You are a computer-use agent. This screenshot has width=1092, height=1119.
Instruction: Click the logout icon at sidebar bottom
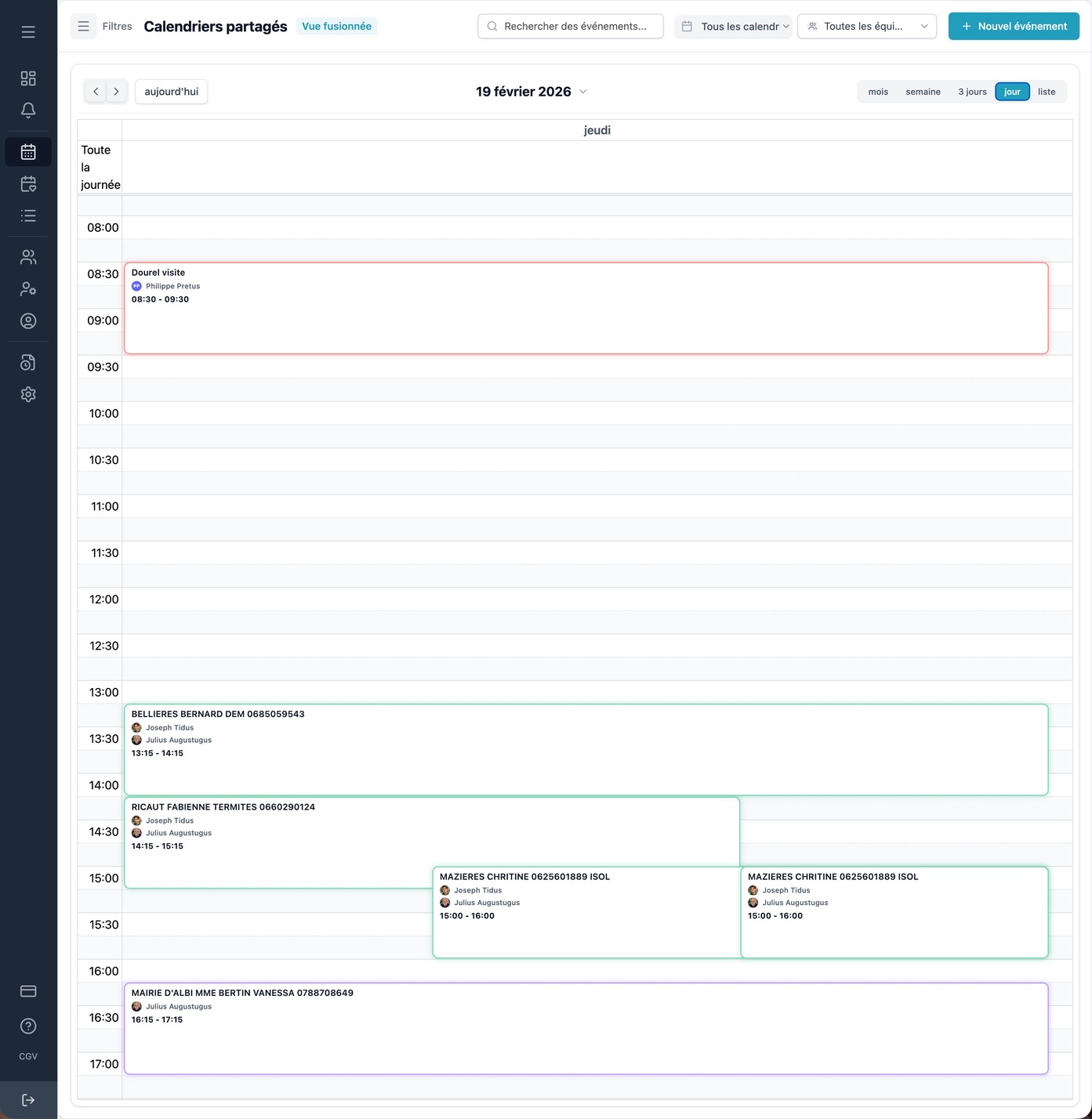coord(28,1100)
